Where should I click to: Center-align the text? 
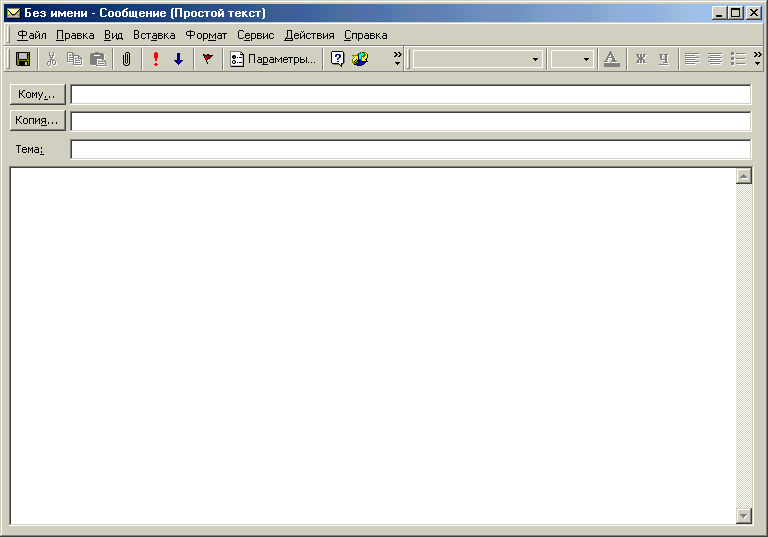pos(715,59)
